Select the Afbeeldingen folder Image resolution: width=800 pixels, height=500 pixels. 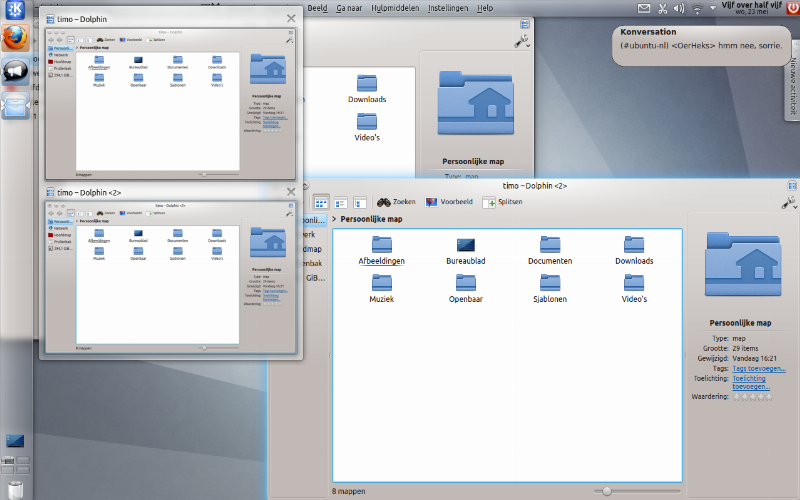coord(381,251)
